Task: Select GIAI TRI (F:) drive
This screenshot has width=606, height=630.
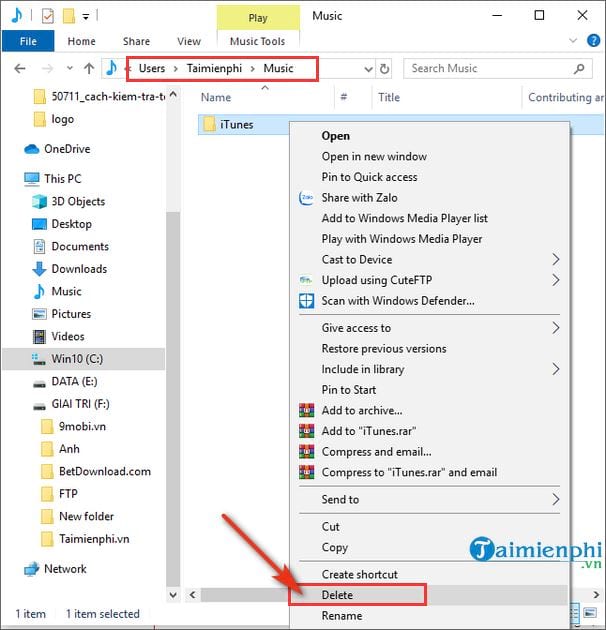Action: tap(71, 404)
